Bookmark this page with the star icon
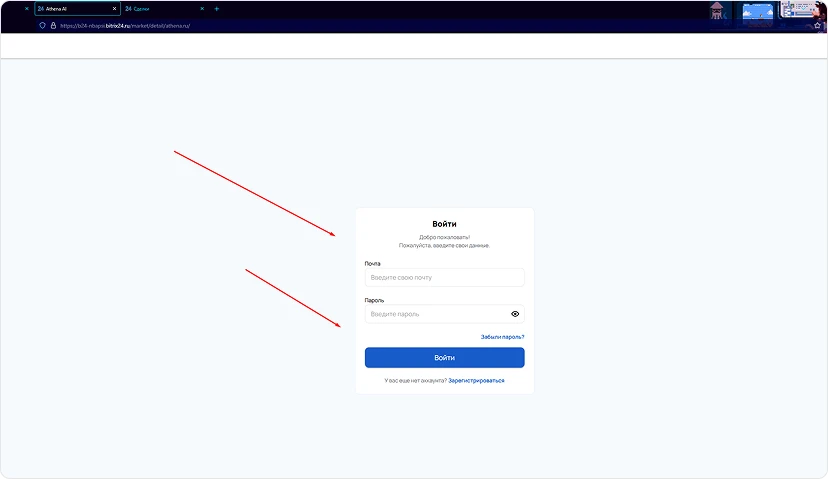The width and height of the screenshot is (828, 479). point(818,26)
